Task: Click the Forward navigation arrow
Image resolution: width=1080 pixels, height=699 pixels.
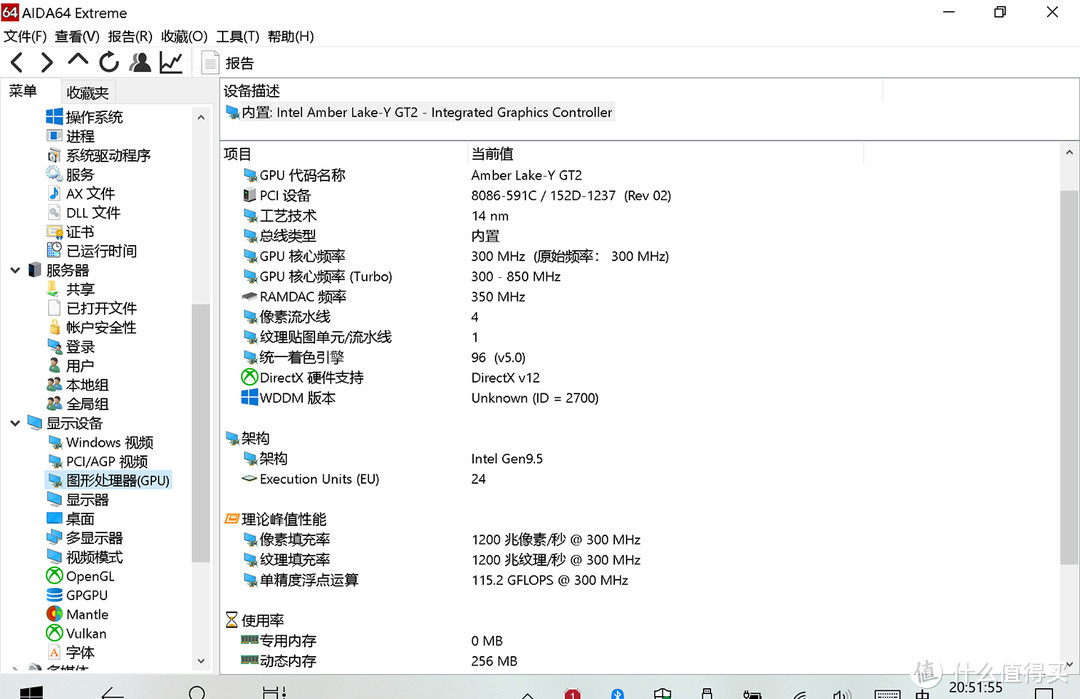Action: 47,63
